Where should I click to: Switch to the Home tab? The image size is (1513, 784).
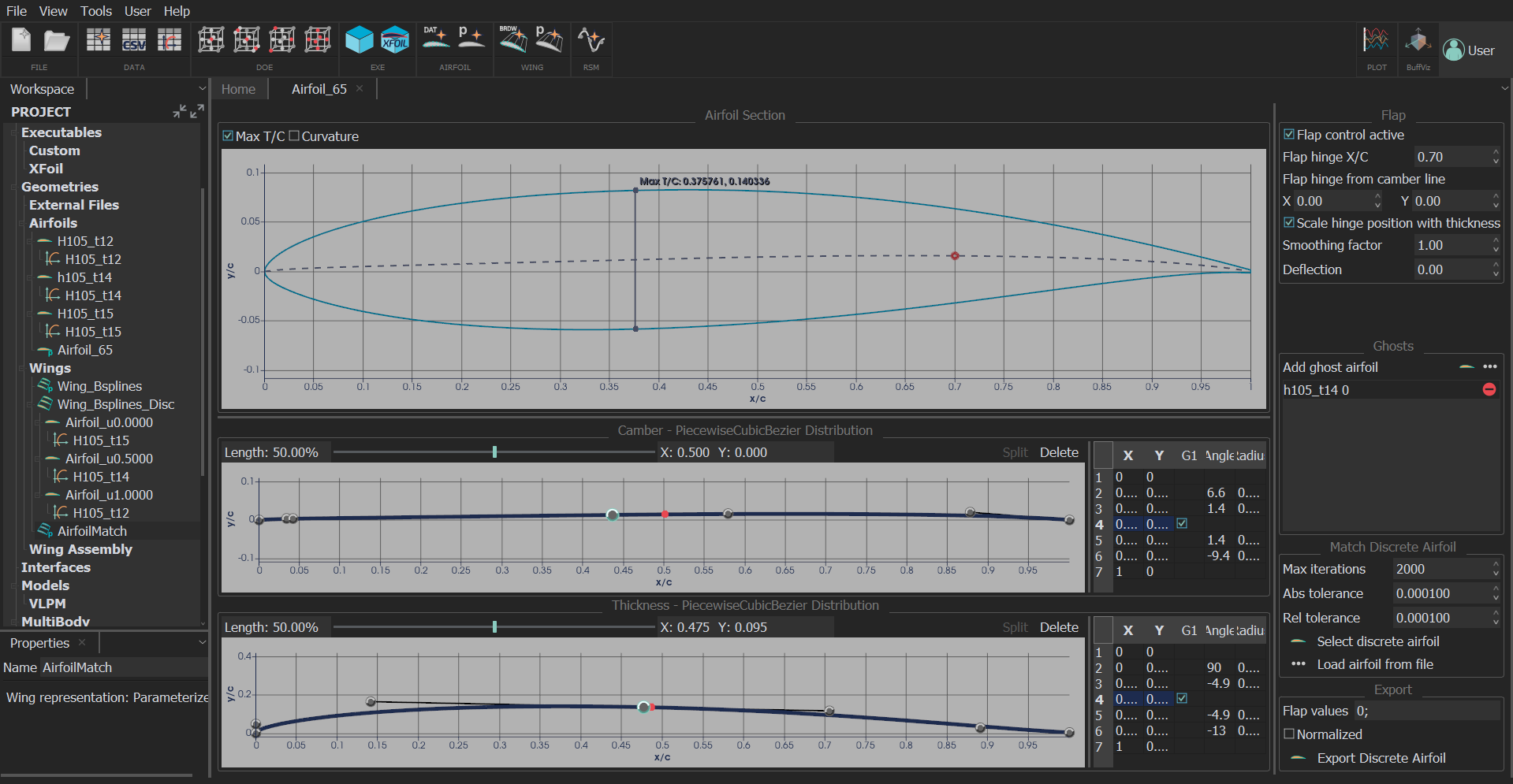click(x=238, y=89)
